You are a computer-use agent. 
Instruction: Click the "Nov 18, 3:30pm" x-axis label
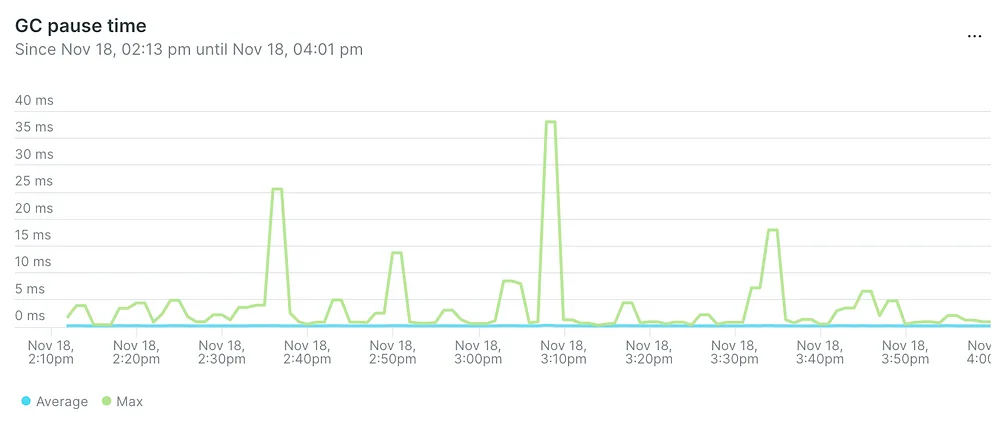pyautogui.click(x=734, y=351)
